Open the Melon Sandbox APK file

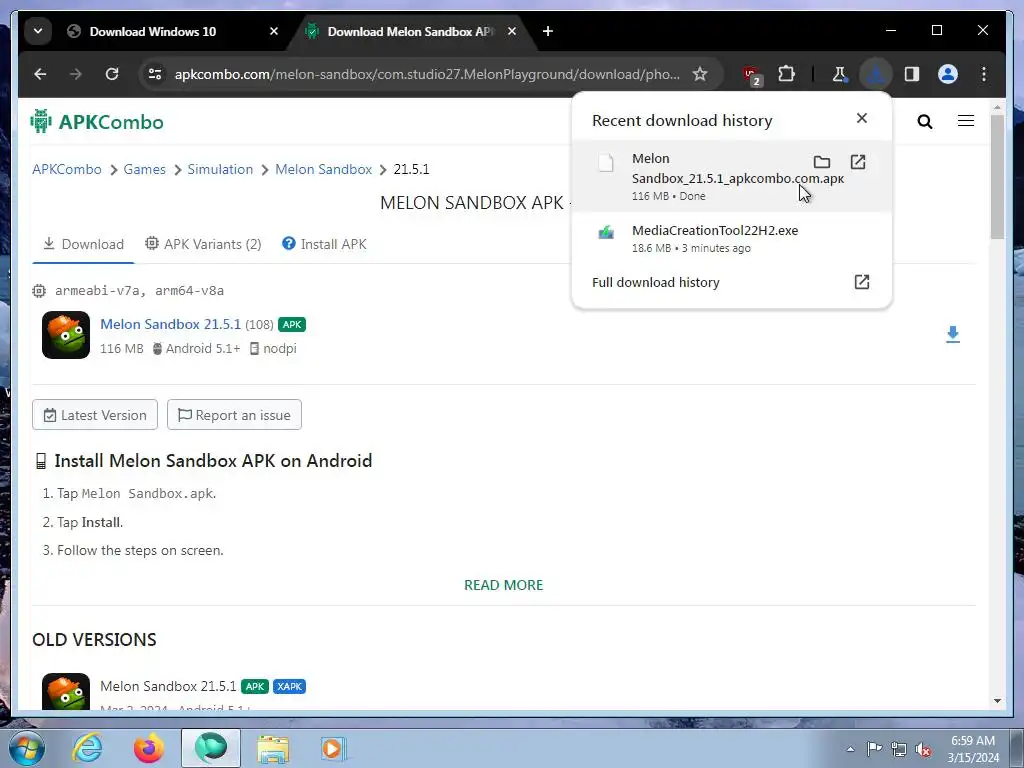coord(857,162)
